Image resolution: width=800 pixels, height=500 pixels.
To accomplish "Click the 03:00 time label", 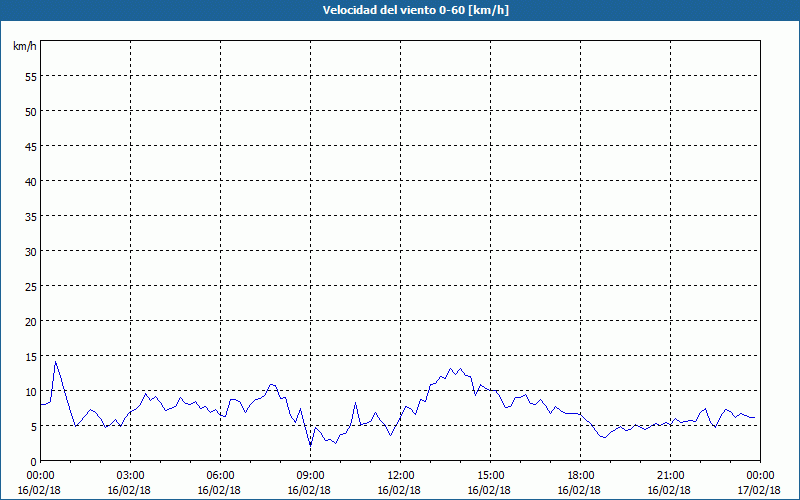I will click(x=131, y=476).
